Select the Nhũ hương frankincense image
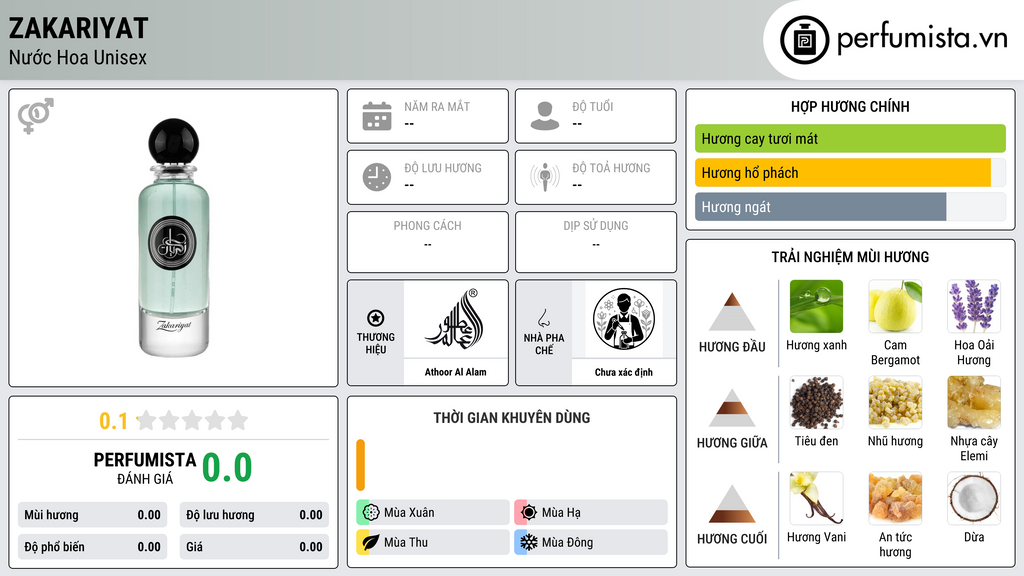The image size is (1024, 576). click(x=895, y=402)
